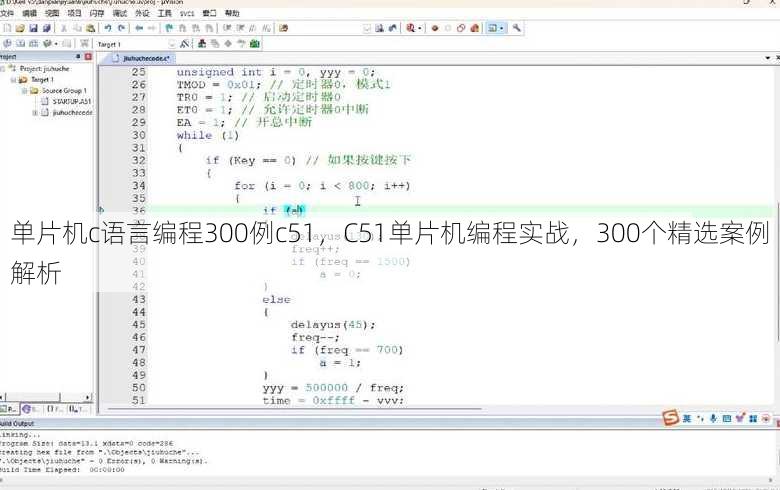This screenshot has width=780, height=490.
Task: Click line number 43 gutter
Action: [139, 299]
